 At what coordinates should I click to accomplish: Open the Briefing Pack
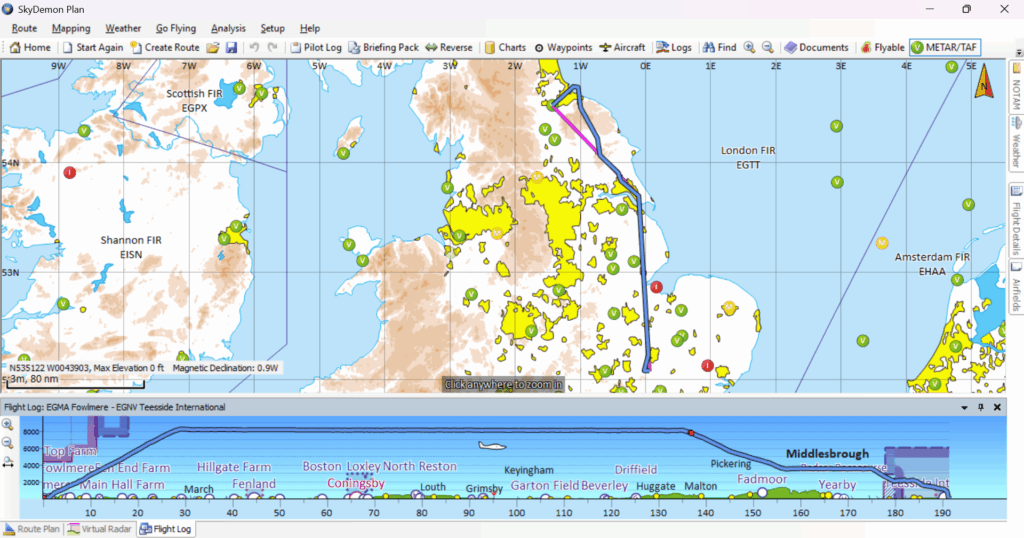pos(383,47)
